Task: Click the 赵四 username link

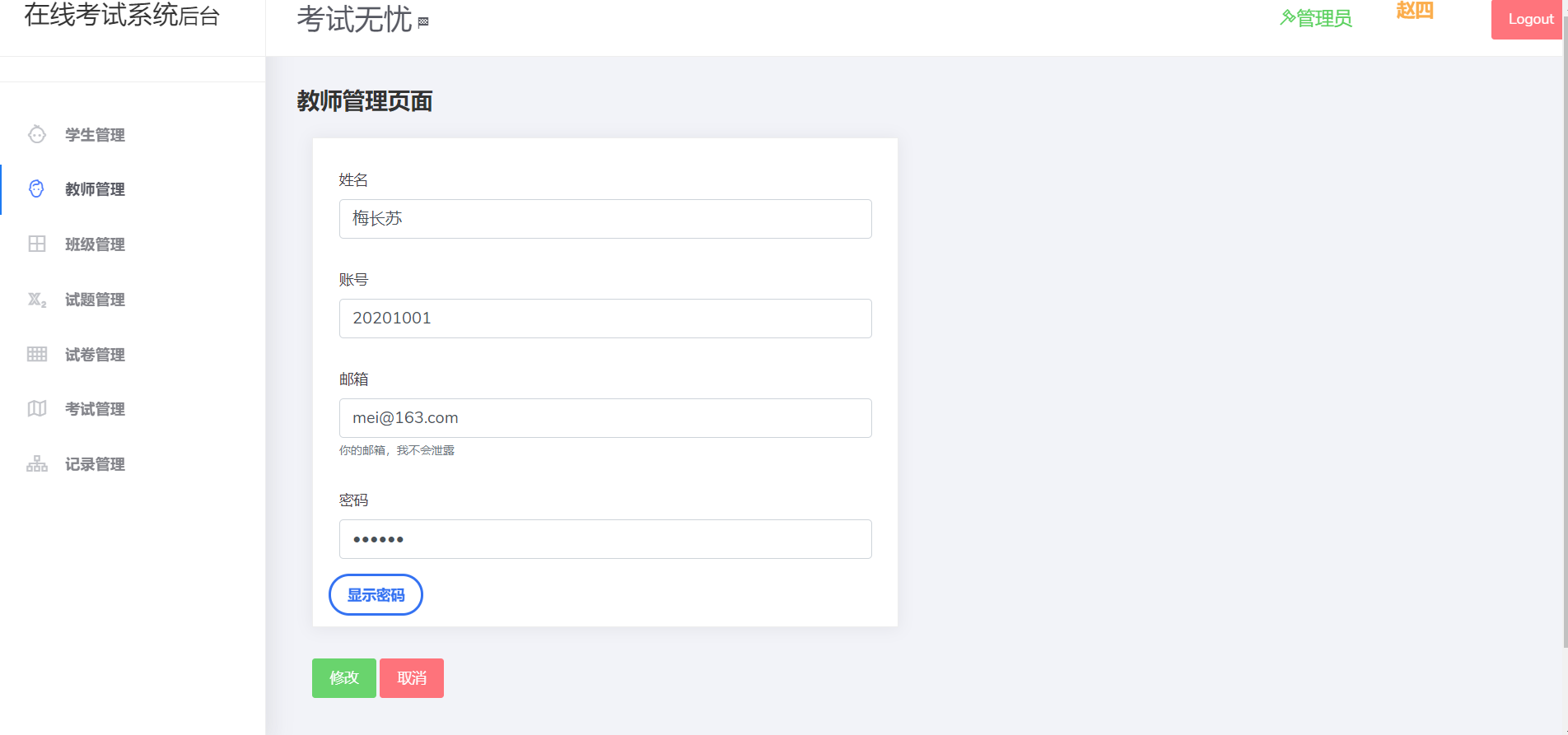Action: (1415, 10)
